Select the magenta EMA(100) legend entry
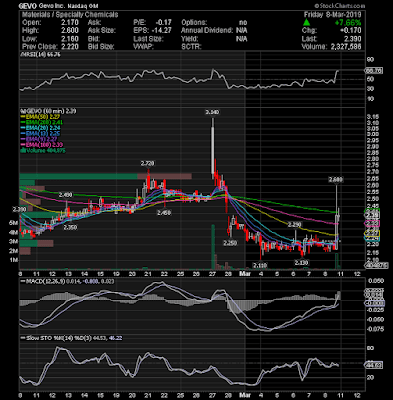 point(42,145)
